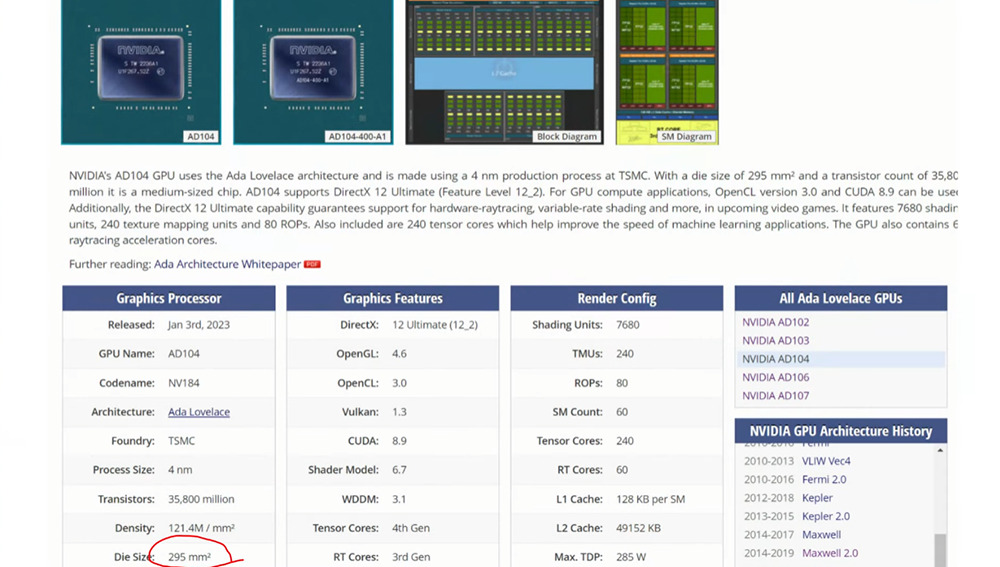Click L1 Cache value '128 KB per SM'
The image size is (1000, 567).
pos(651,499)
